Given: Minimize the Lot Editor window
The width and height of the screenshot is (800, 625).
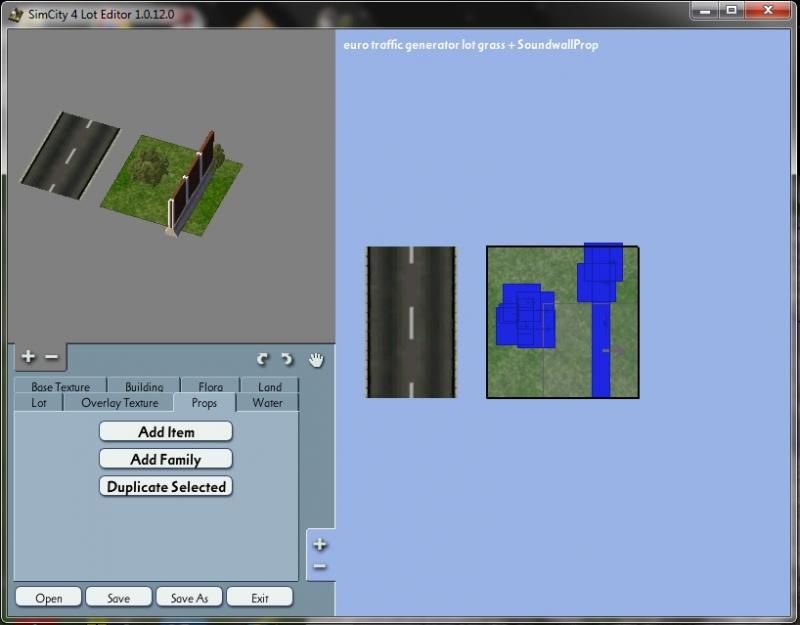Looking at the screenshot, I should tap(705, 10).
